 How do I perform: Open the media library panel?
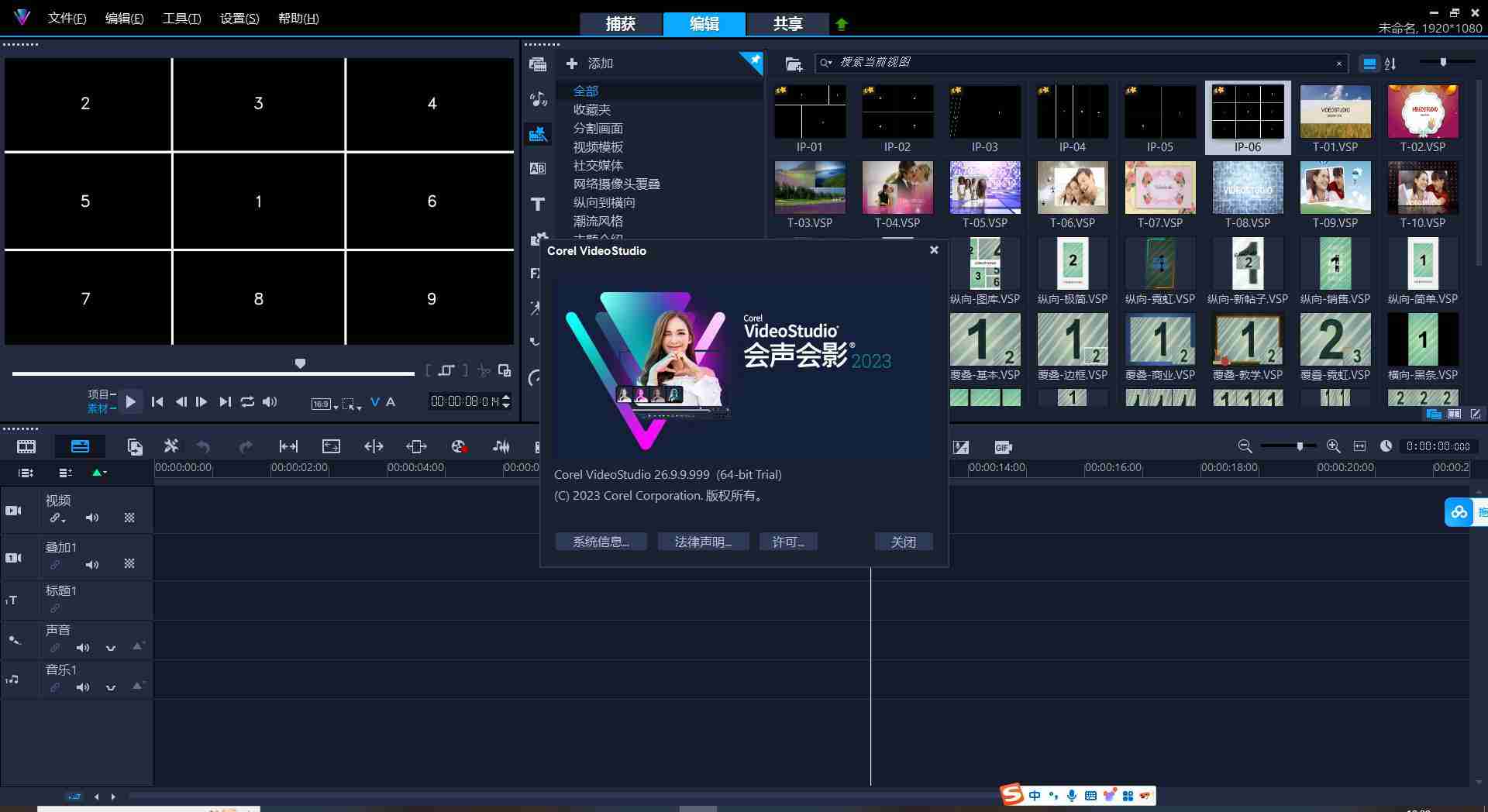(x=537, y=64)
